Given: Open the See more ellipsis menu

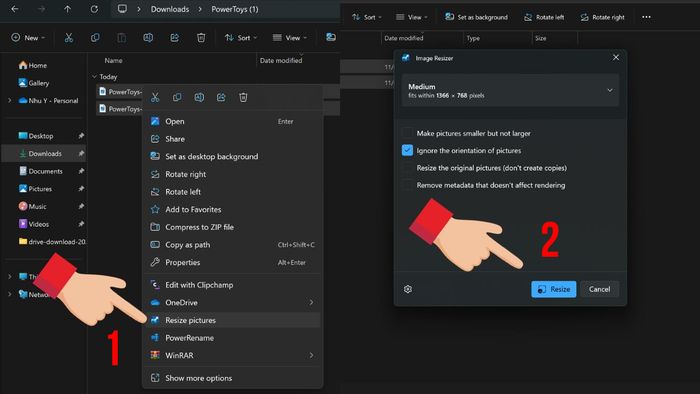Looking at the screenshot, I should click(646, 17).
